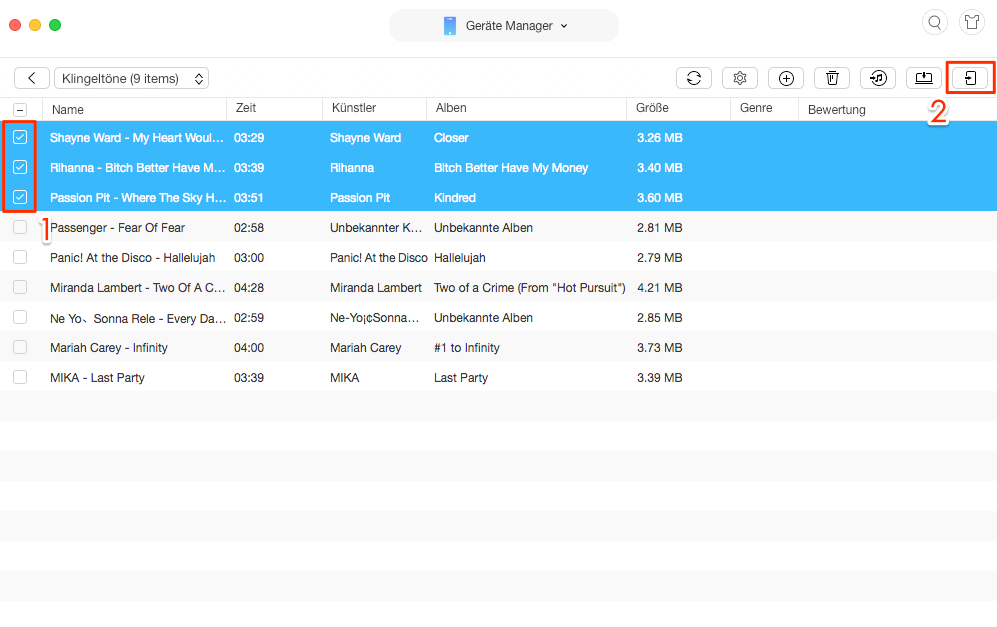Viewport: 997px width, 627px height.
Task: Click album cell '#1 to Infinity'
Action: click(x=467, y=348)
